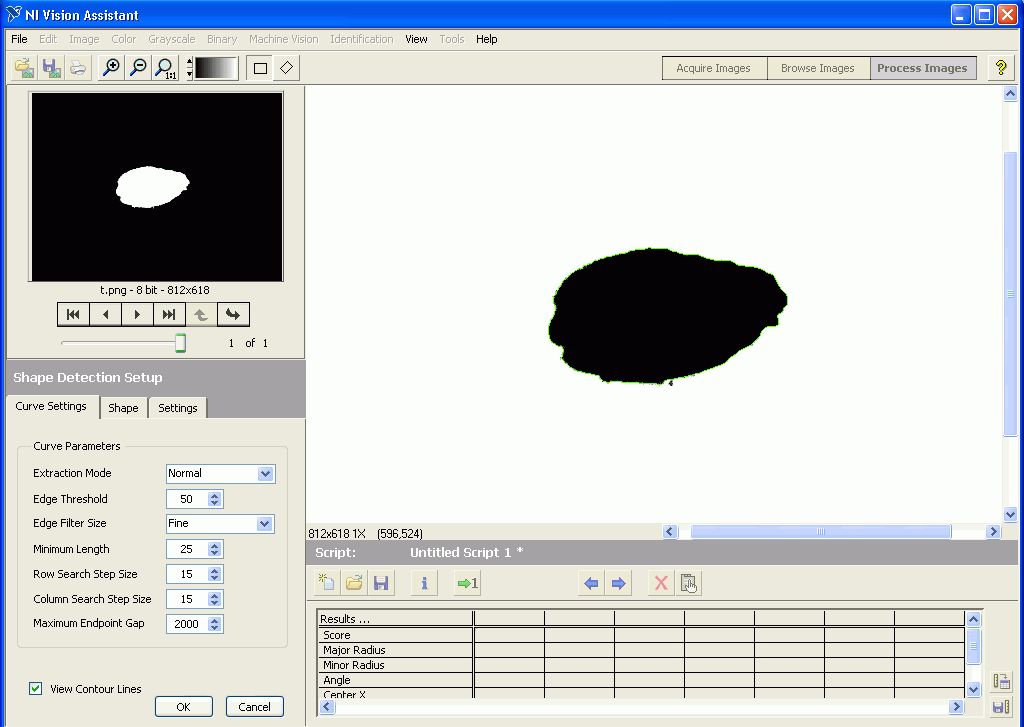
Task: Select the rectangle ROI tool
Action: pos(260,68)
